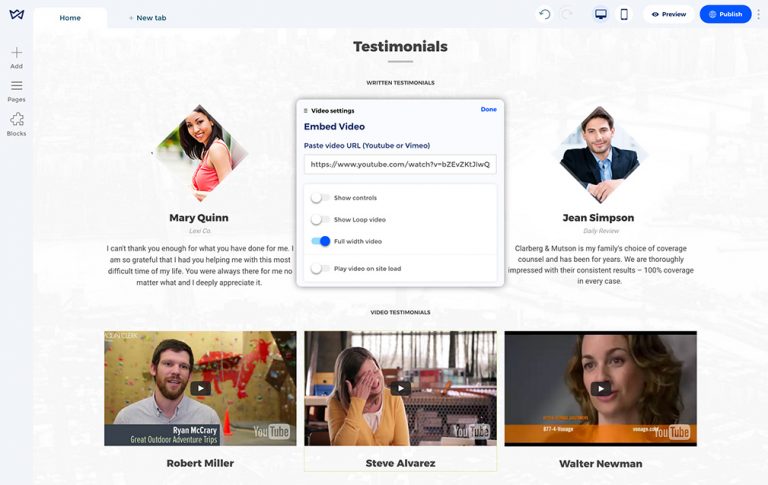Switch to desktop view icon
The width and height of the screenshot is (768, 485).
601,14
